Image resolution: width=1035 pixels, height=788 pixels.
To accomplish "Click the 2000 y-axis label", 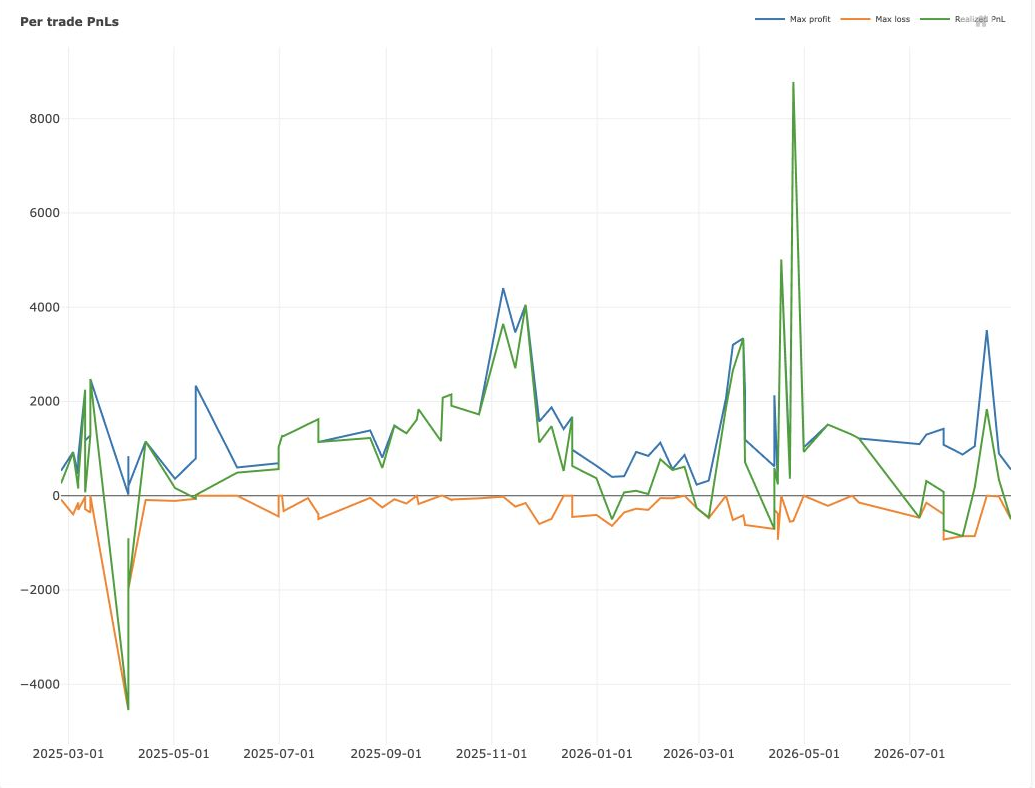I will [44, 401].
